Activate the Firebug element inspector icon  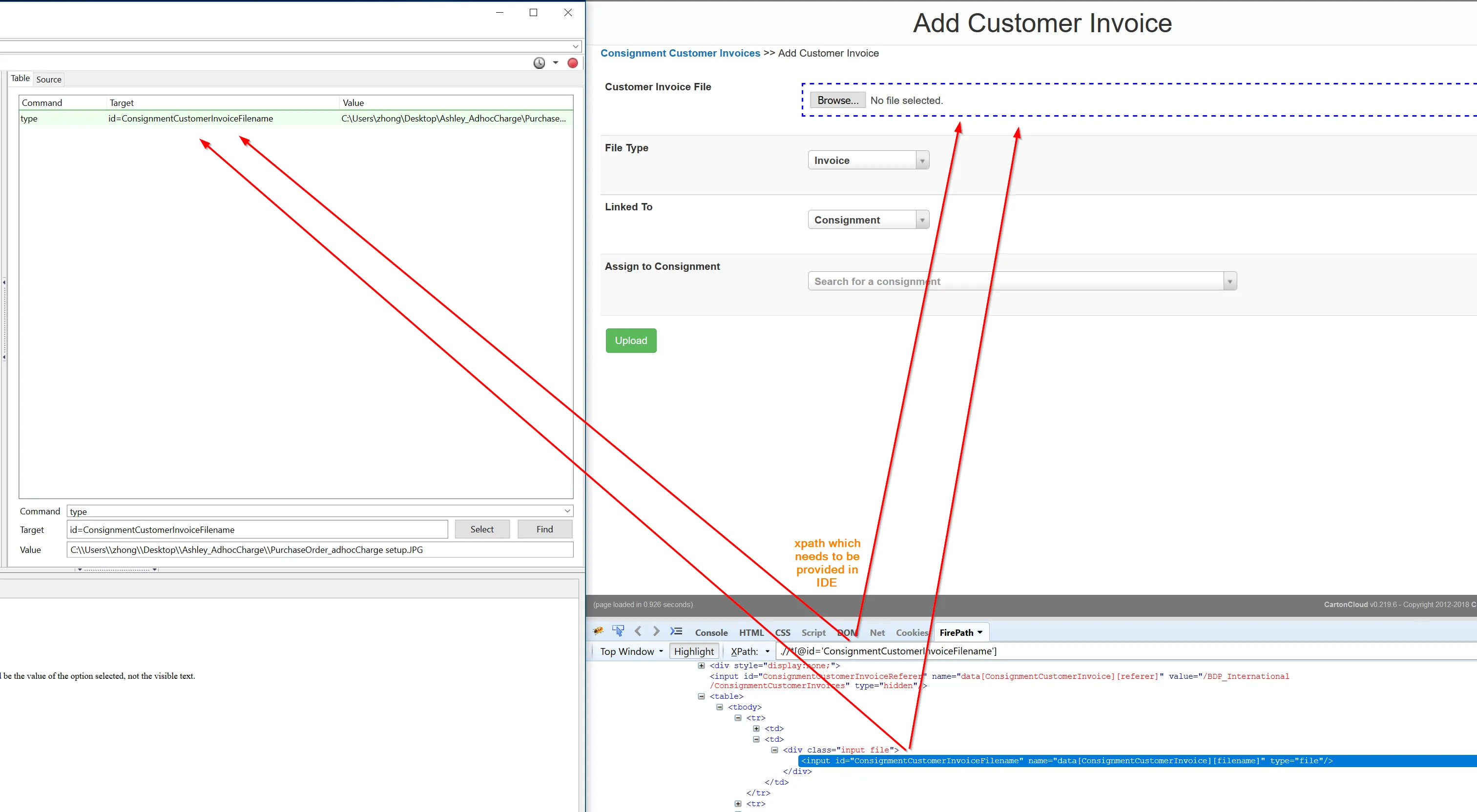tap(618, 631)
